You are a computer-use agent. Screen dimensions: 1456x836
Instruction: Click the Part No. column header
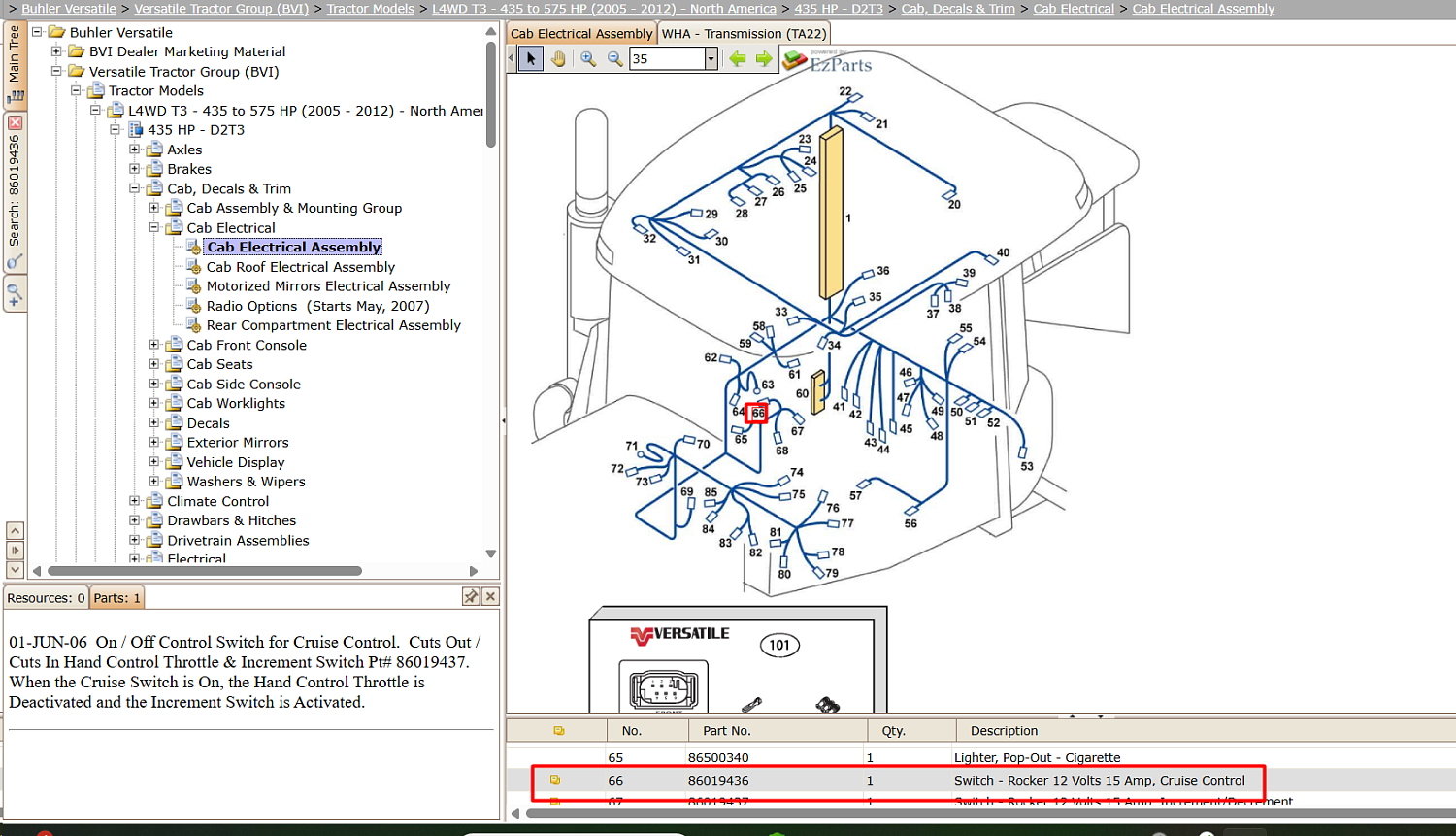[x=778, y=731]
